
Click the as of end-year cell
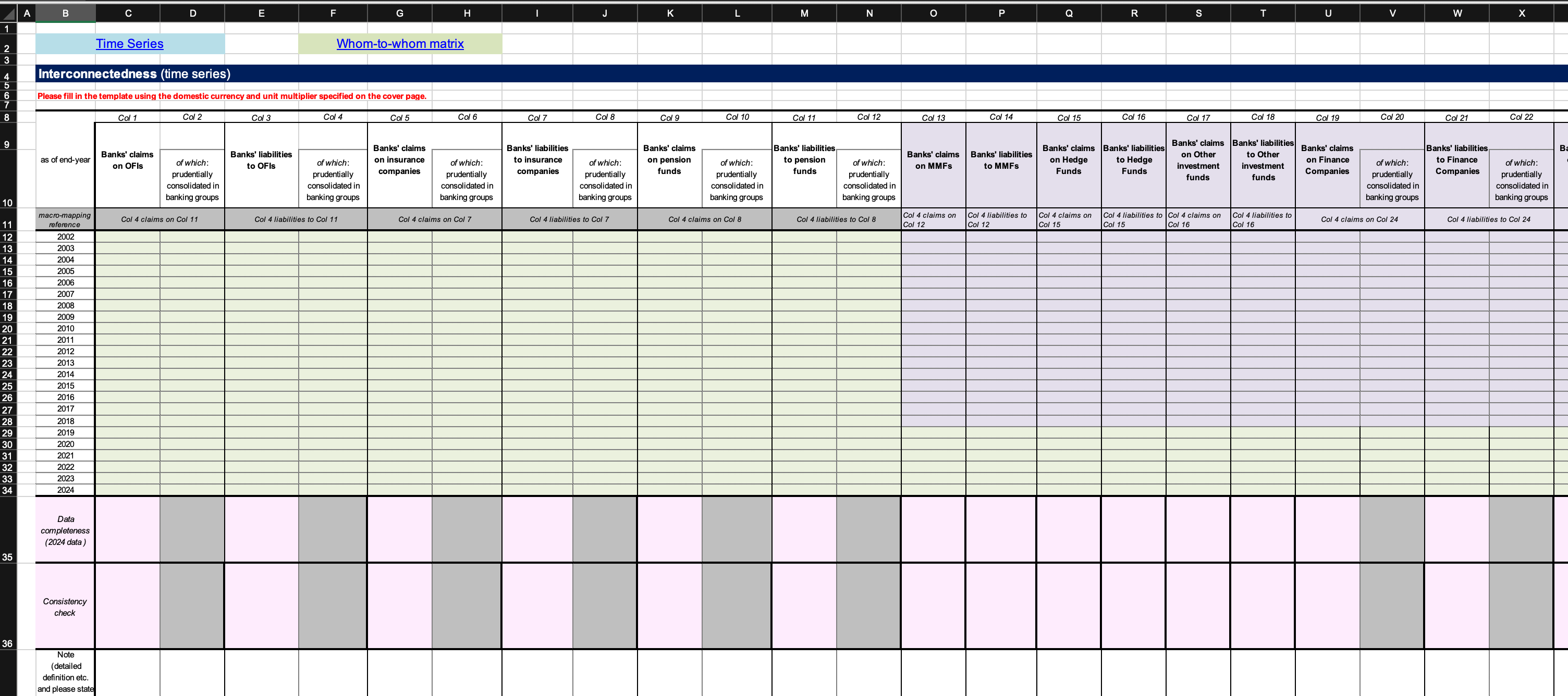point(65,160)
